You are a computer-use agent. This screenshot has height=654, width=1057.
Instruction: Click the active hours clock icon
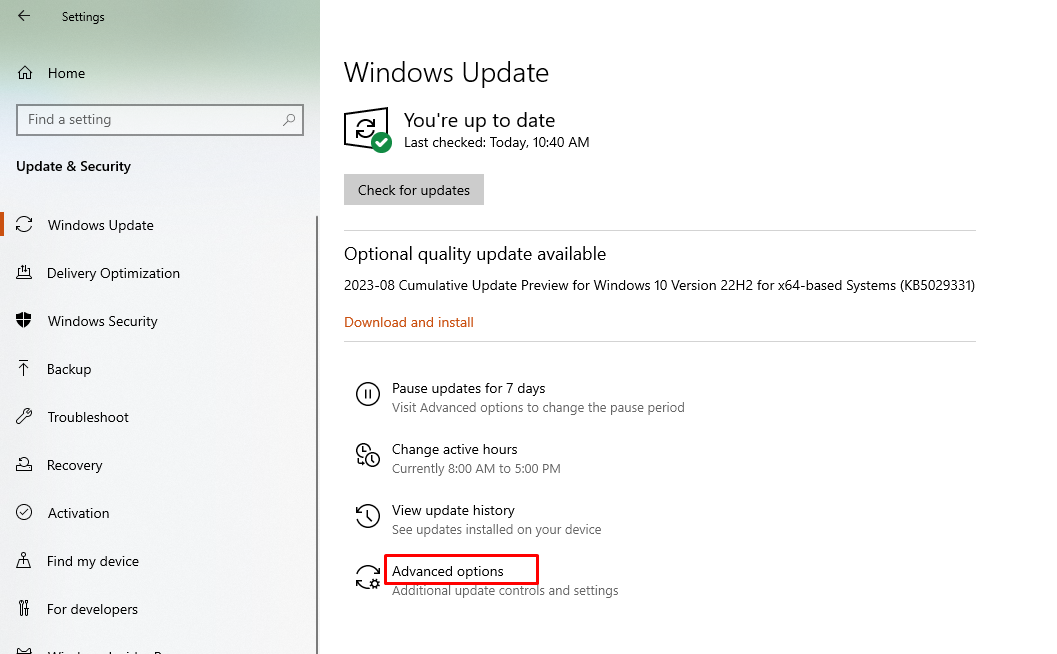tap(368, 455)
